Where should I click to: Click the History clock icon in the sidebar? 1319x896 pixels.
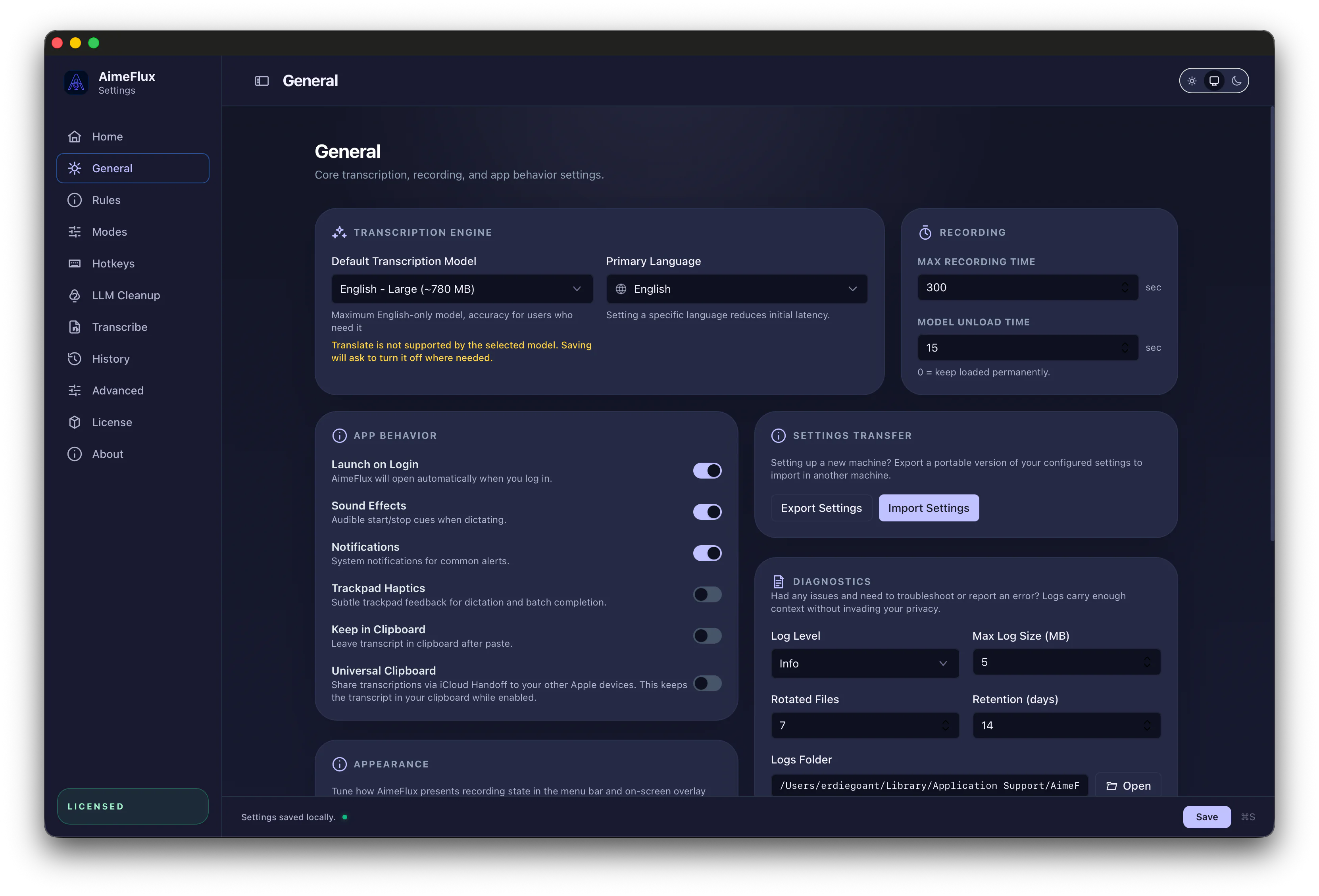(74, 359)
